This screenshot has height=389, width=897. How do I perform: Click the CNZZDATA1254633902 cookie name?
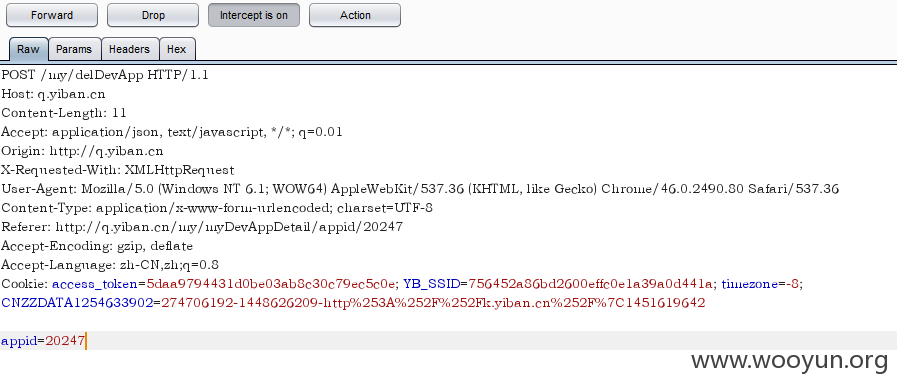[x=77, y=303]
